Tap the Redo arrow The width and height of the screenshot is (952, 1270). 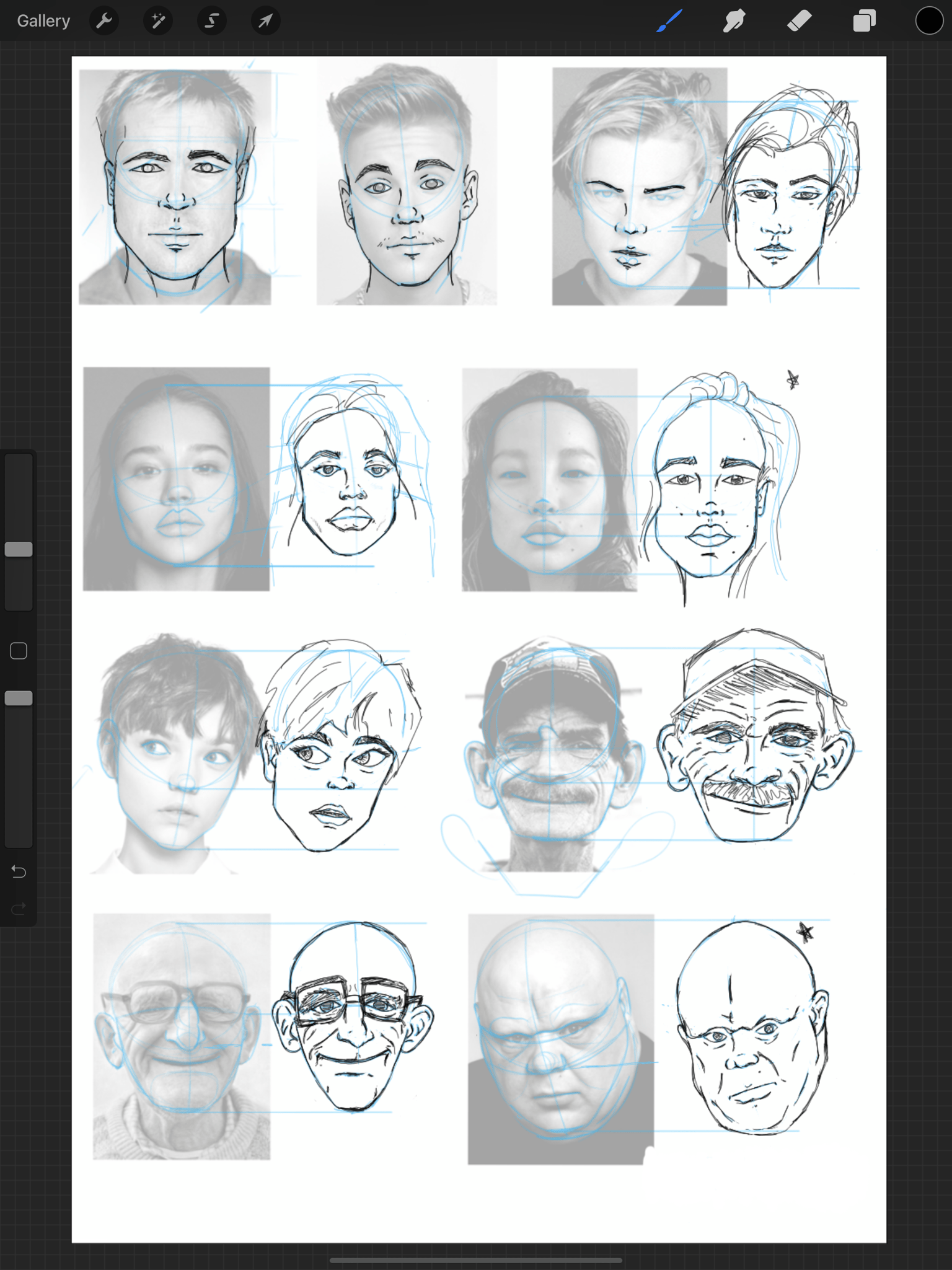click(x=19, y=909)
